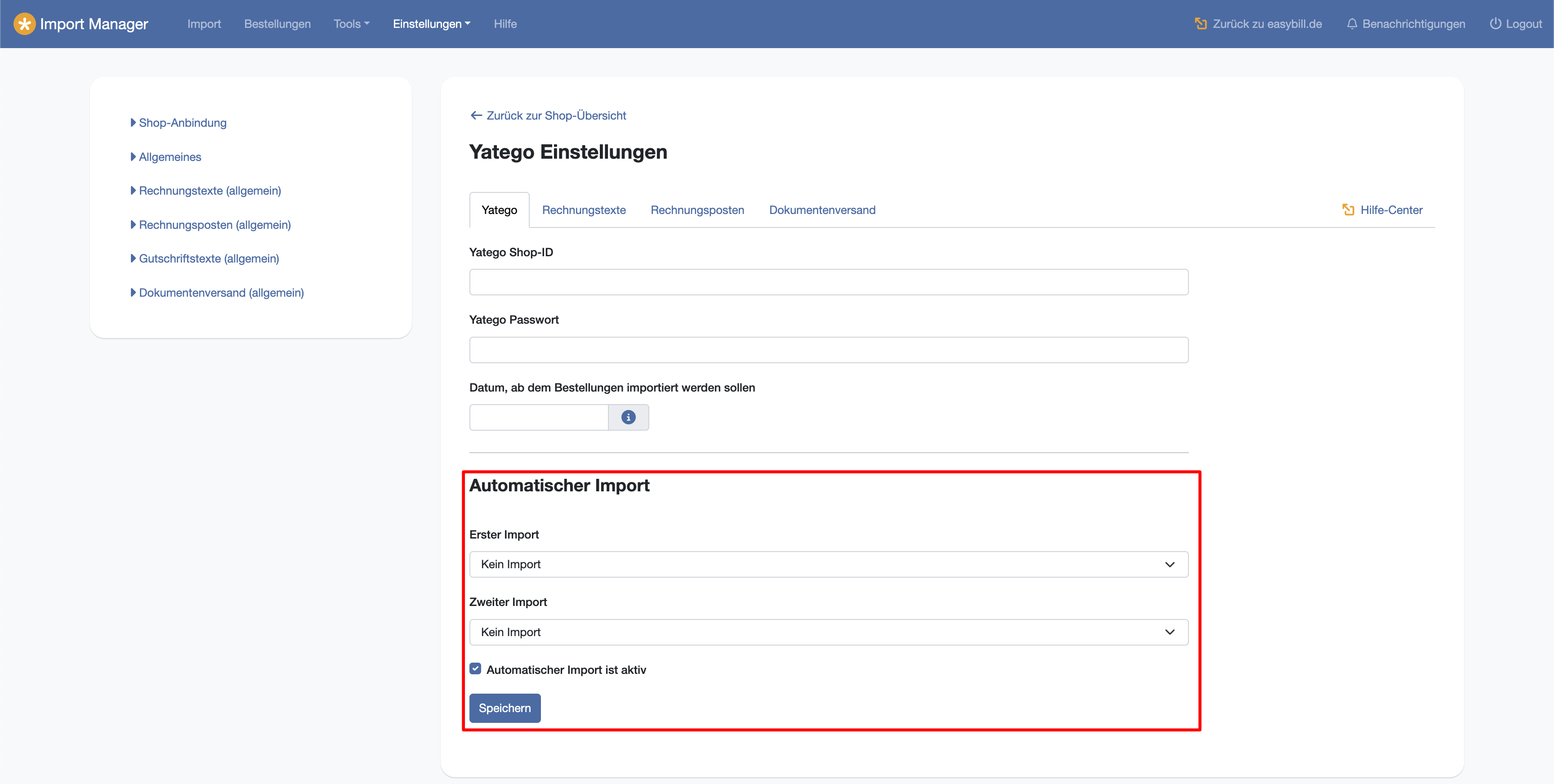Open Dokumentenversand (allgemein) sidebar link
Screen dimensions: 1554x784
(x=221, y=293)
